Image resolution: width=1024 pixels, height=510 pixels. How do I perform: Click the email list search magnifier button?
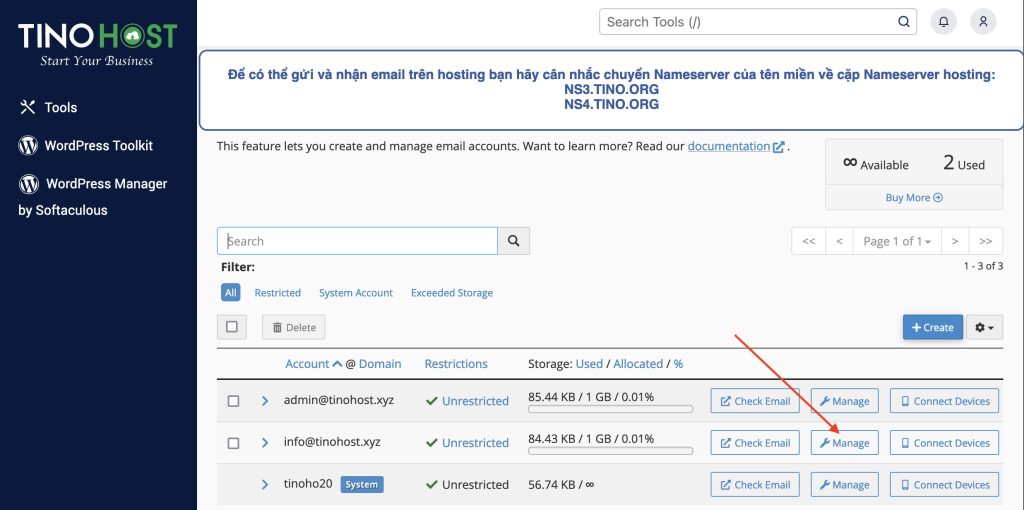tap(514, 241)
